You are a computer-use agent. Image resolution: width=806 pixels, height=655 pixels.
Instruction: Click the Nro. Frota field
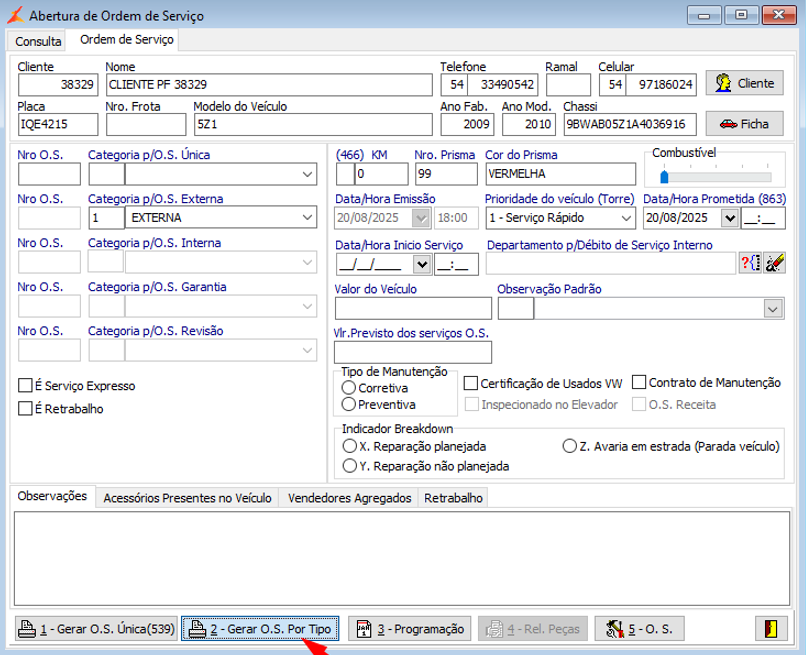click(146, 124)
